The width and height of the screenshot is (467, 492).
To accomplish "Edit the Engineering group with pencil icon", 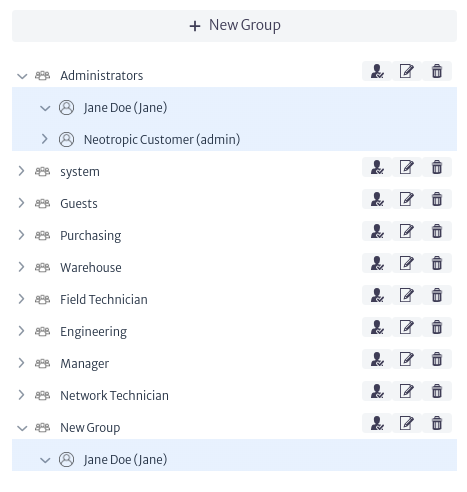I will pyautogui.click(x=407, y=327).
